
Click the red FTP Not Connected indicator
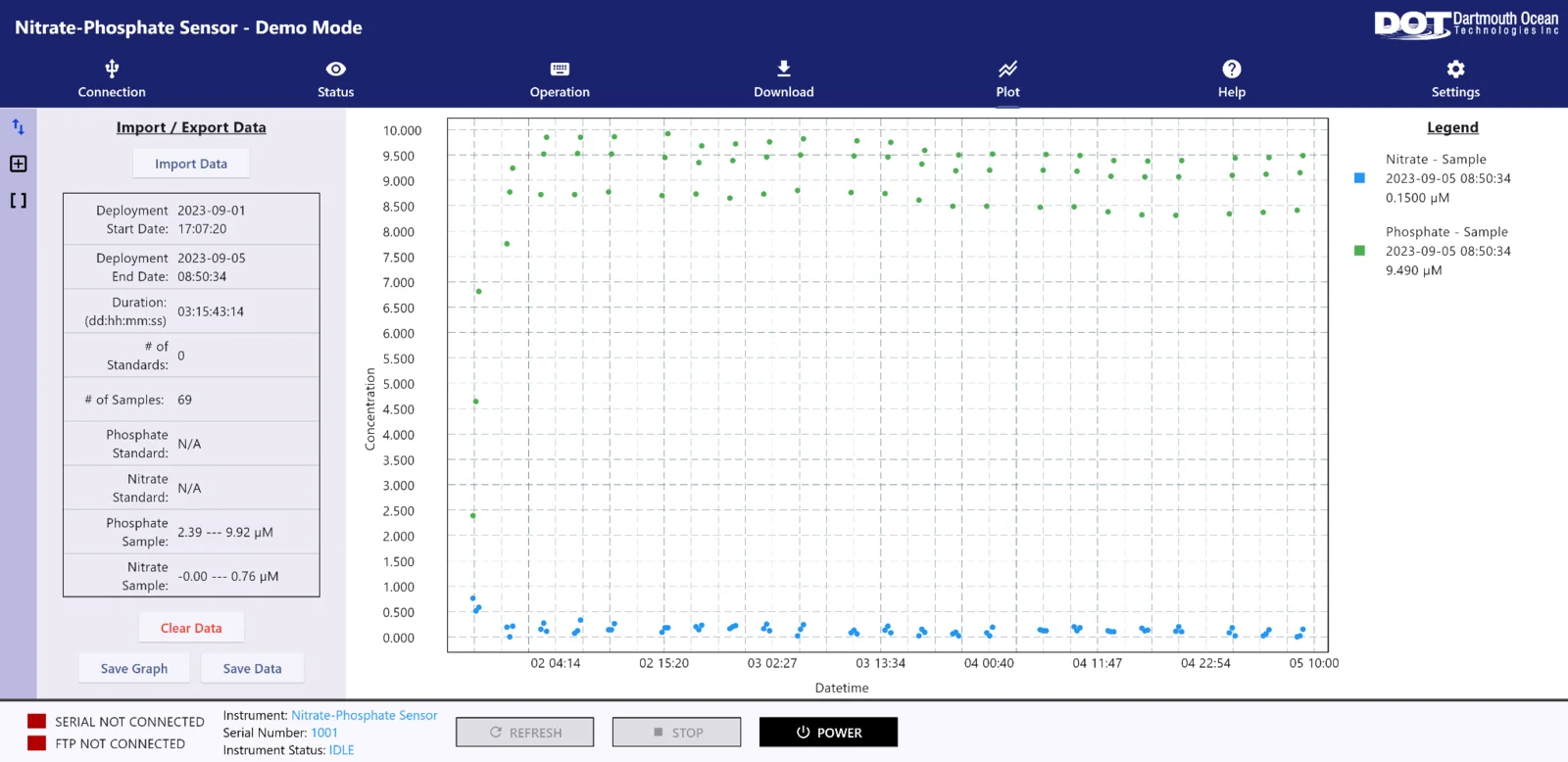coord(37,743)
